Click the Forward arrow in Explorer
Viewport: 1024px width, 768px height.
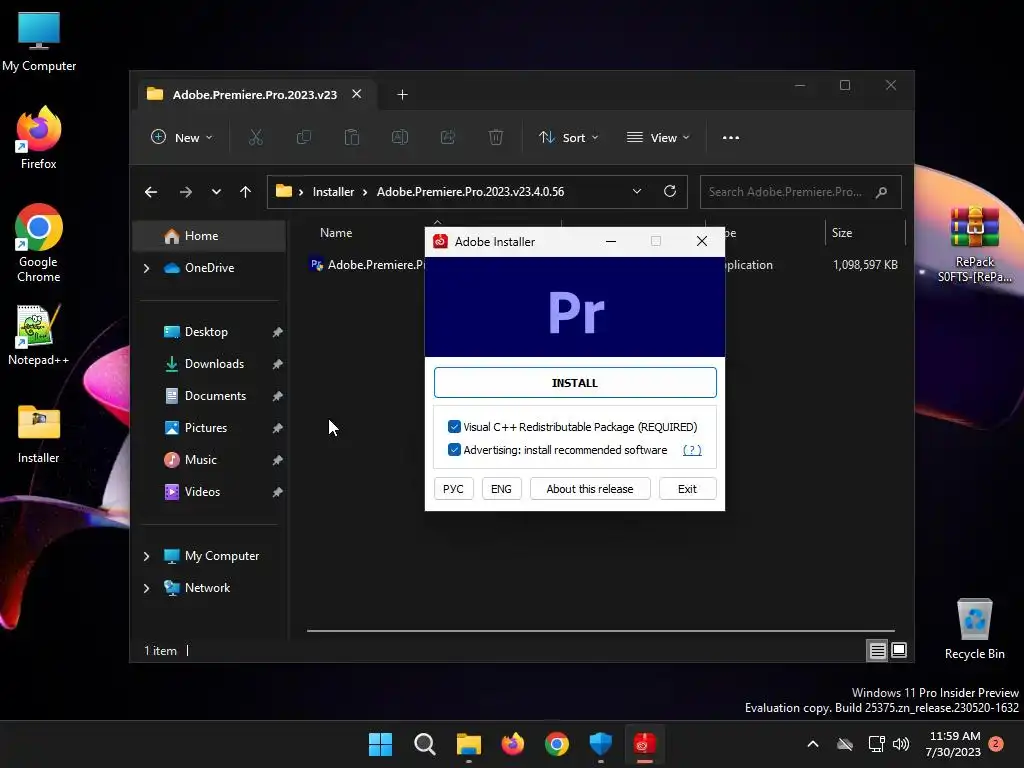pyautogui.click(x=185, y=192)
